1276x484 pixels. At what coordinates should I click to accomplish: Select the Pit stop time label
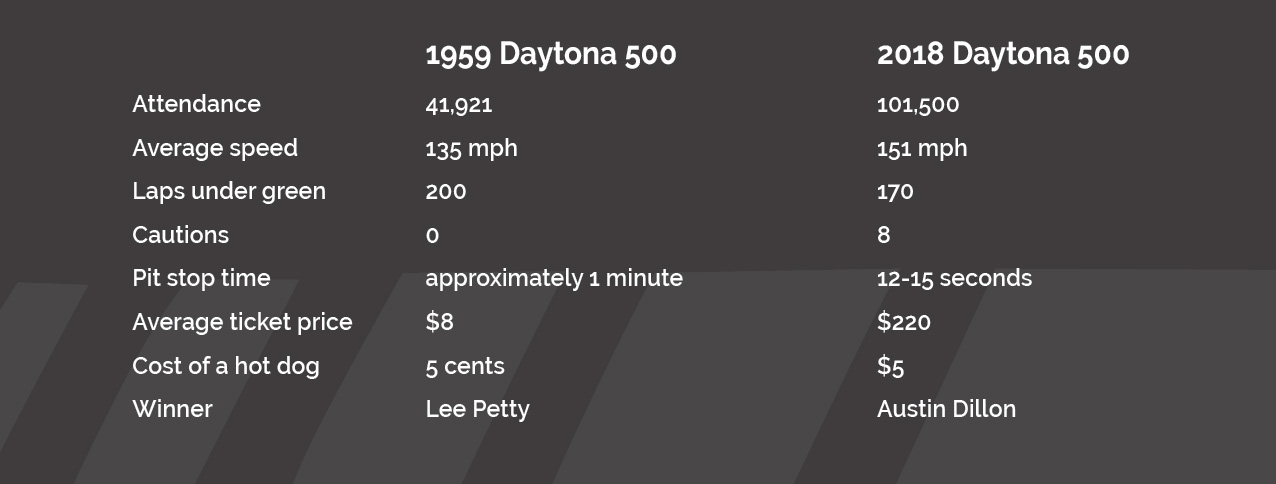pyautogui.click(x=201, y=278)
